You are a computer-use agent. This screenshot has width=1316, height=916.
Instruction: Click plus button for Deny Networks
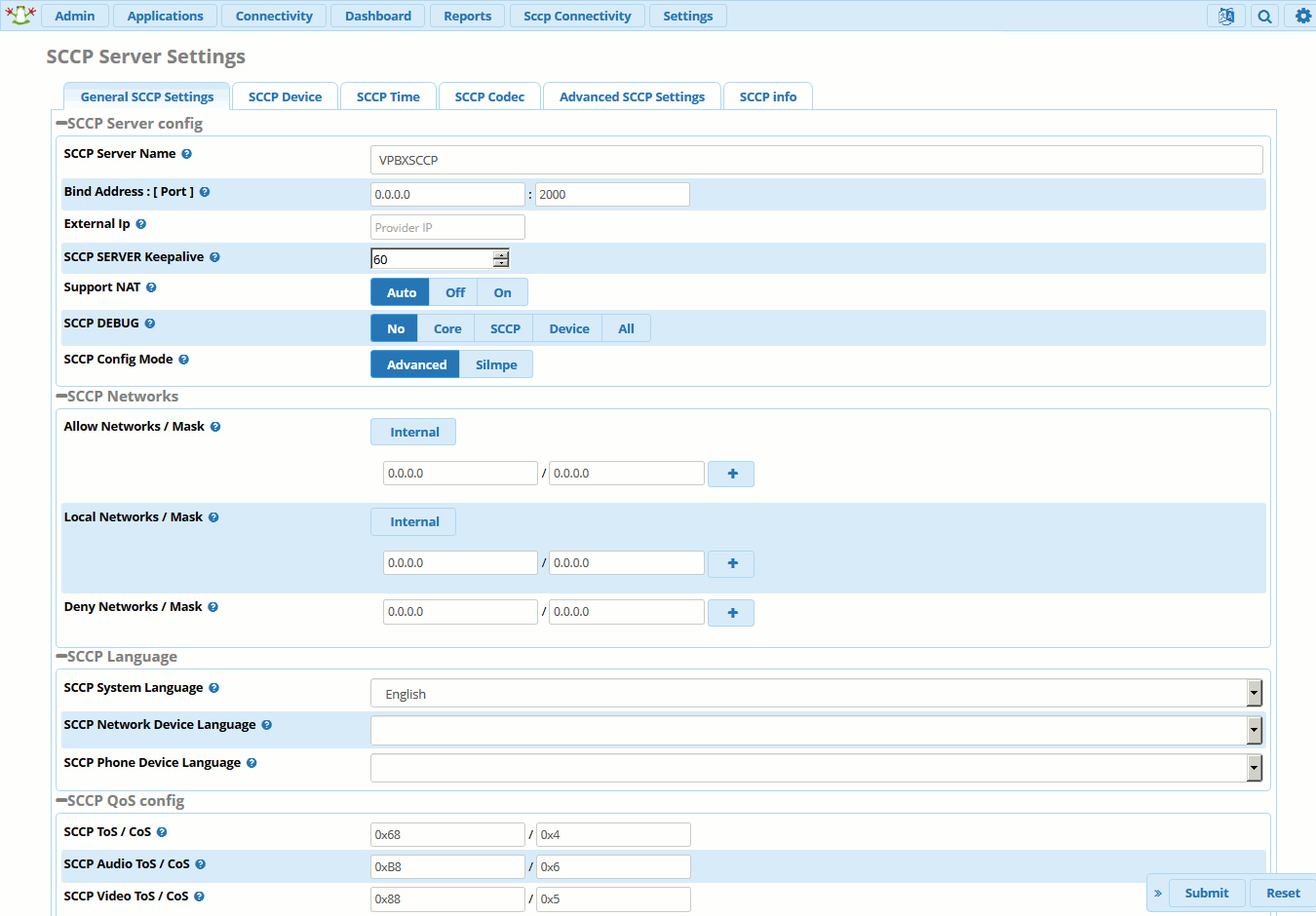click(x=731, y=613)
